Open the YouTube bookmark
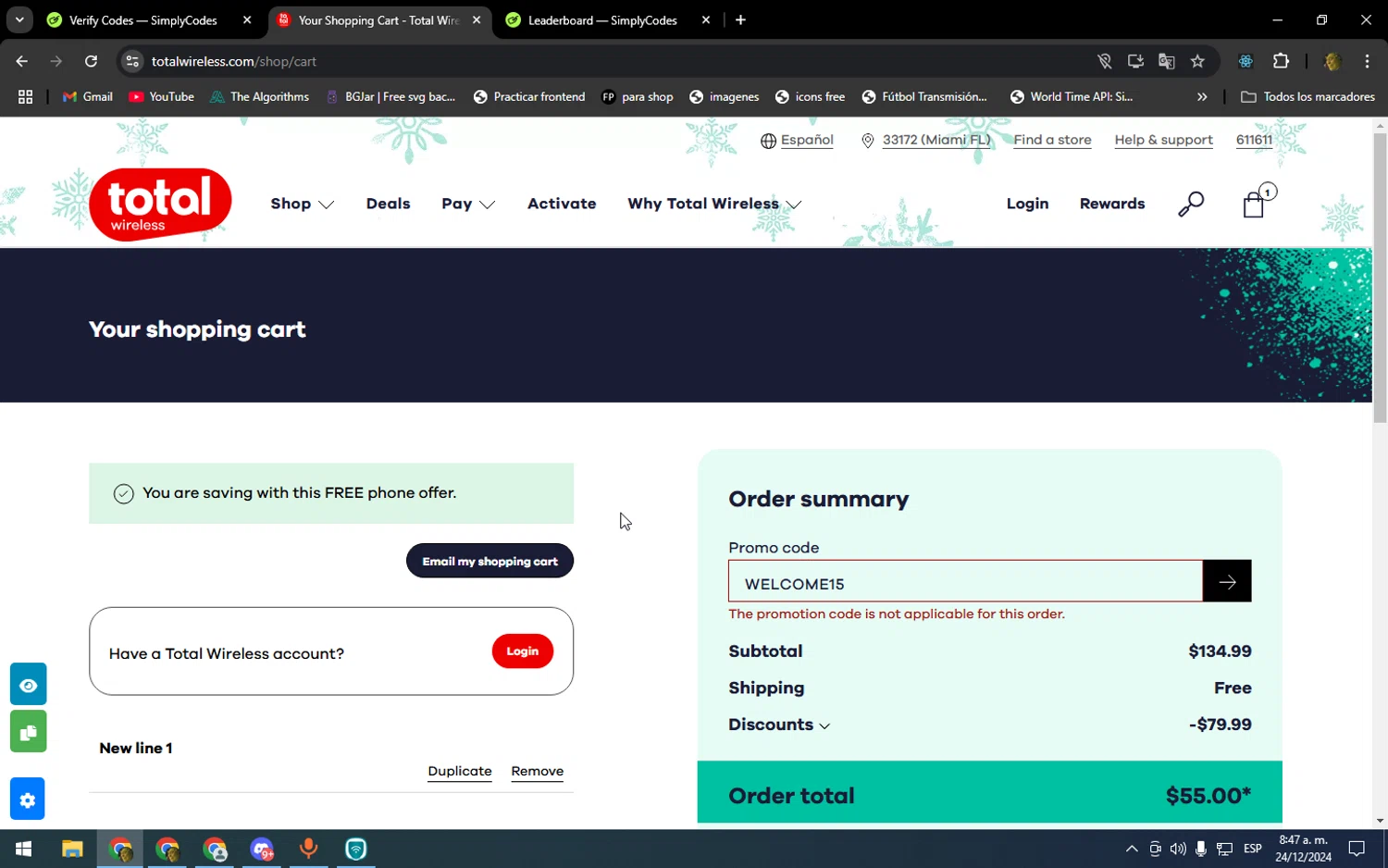Viewport: 1388px width, 868px height. 162,96
